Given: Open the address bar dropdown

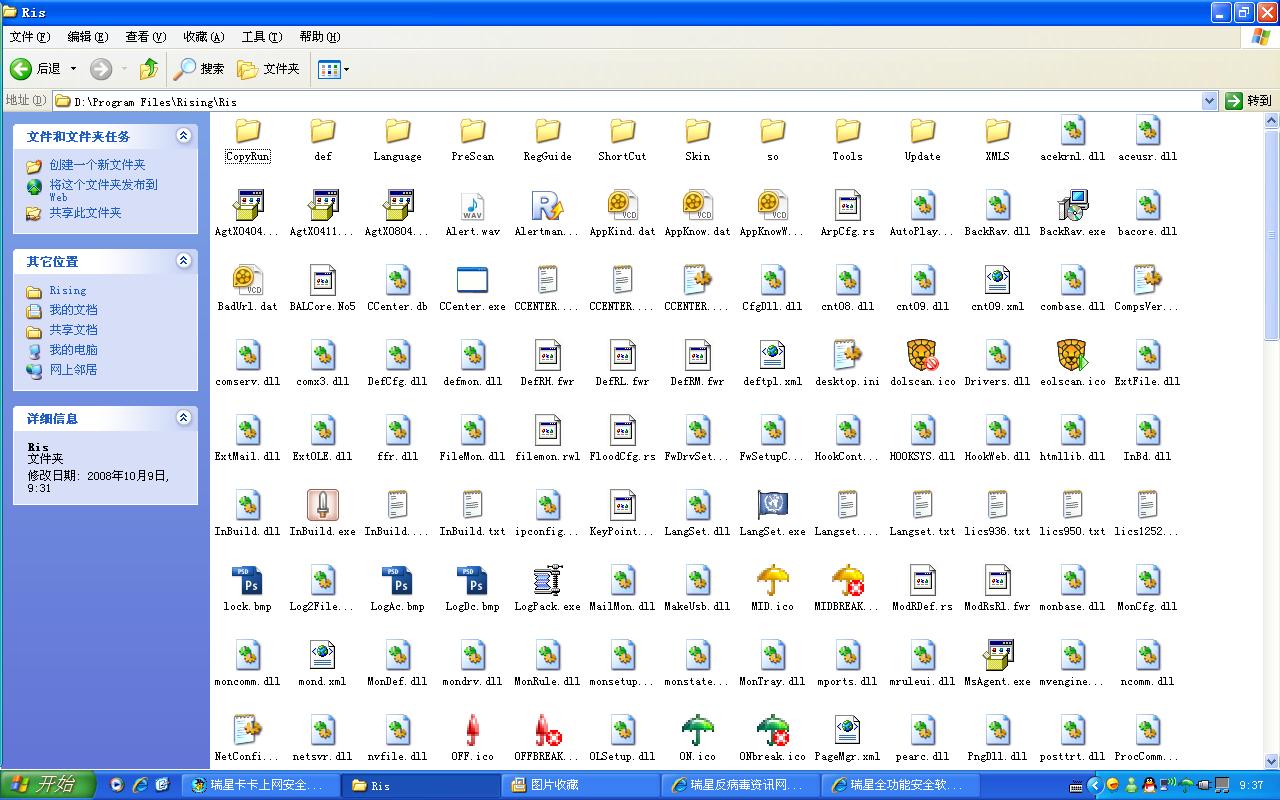Looking at the screenshot, I should (x=1208, y=101).
